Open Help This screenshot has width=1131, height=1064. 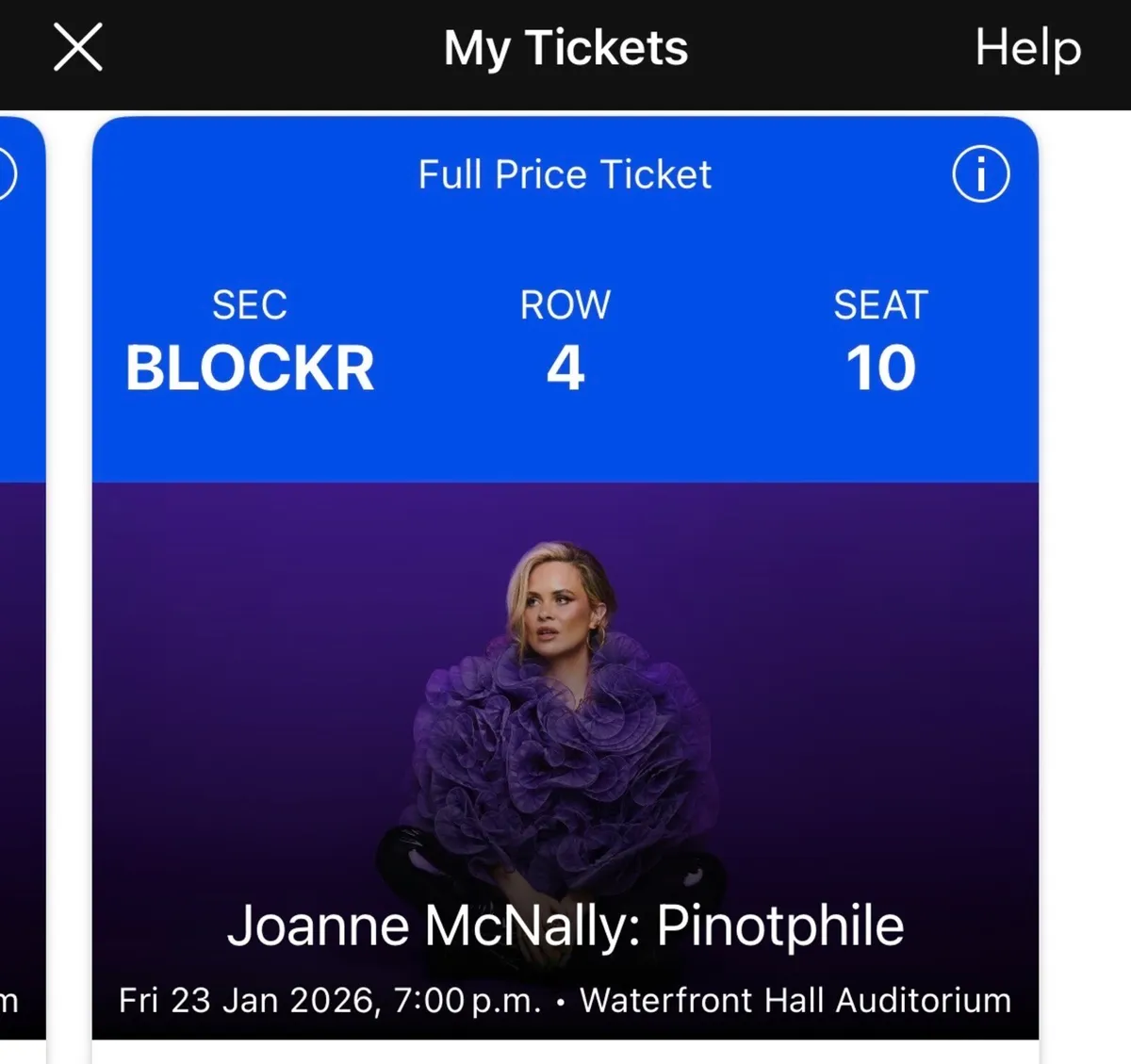click(1026, 49)
